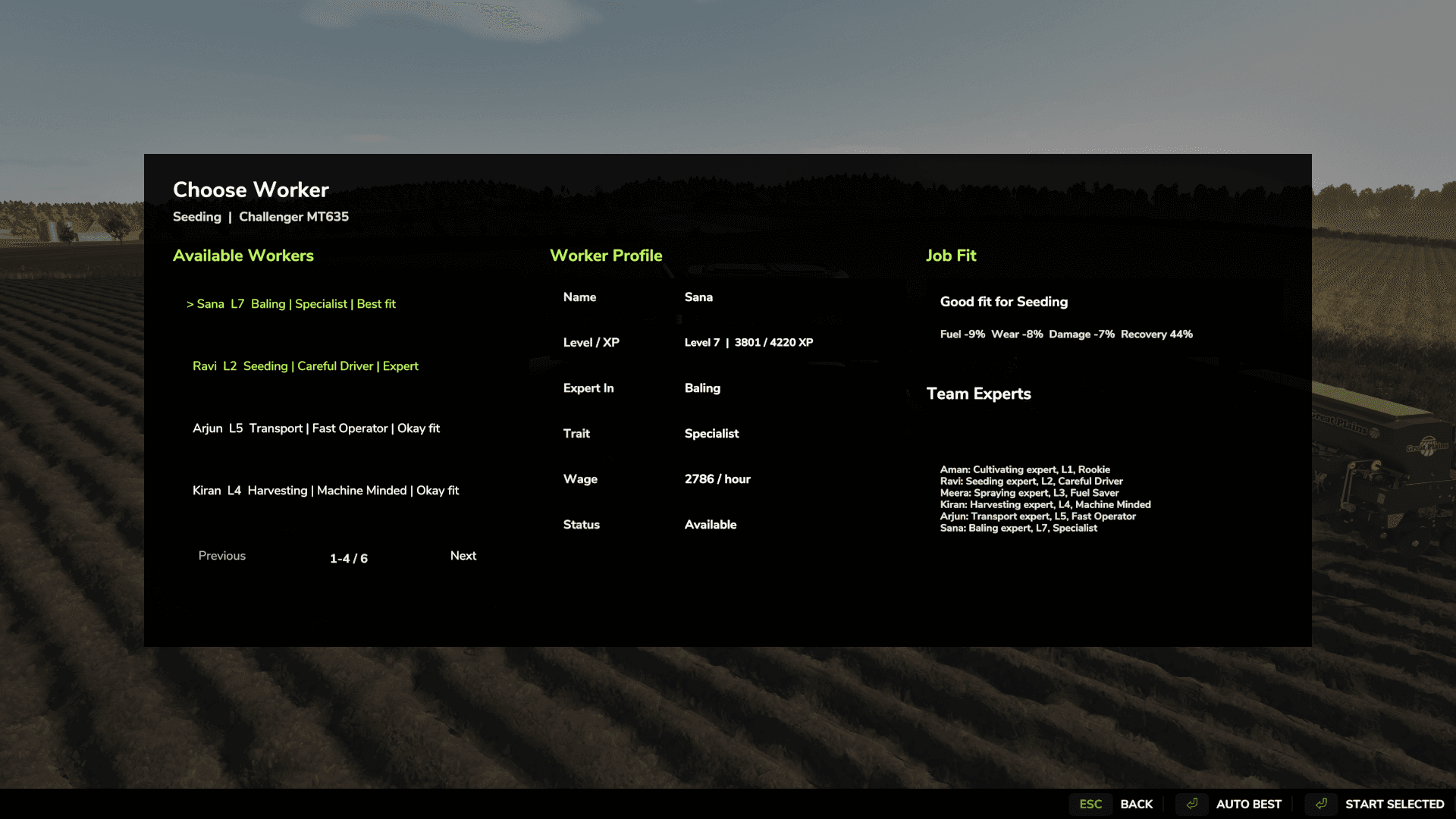Click the Wage label
The width and height of the screenshot is (1456, 819).
580,479
